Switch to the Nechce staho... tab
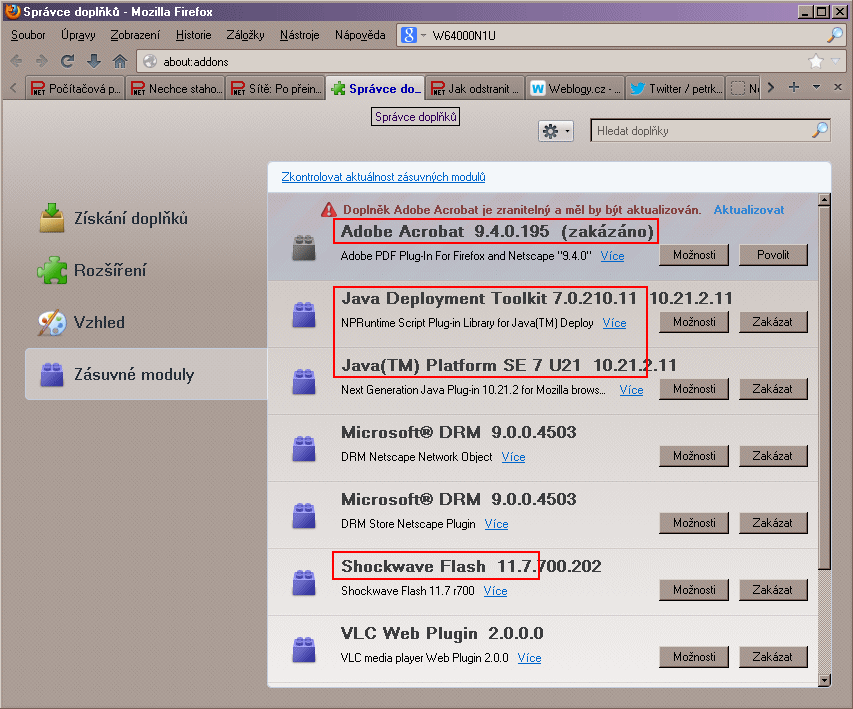Screen dimensions: 853x709 176,88
